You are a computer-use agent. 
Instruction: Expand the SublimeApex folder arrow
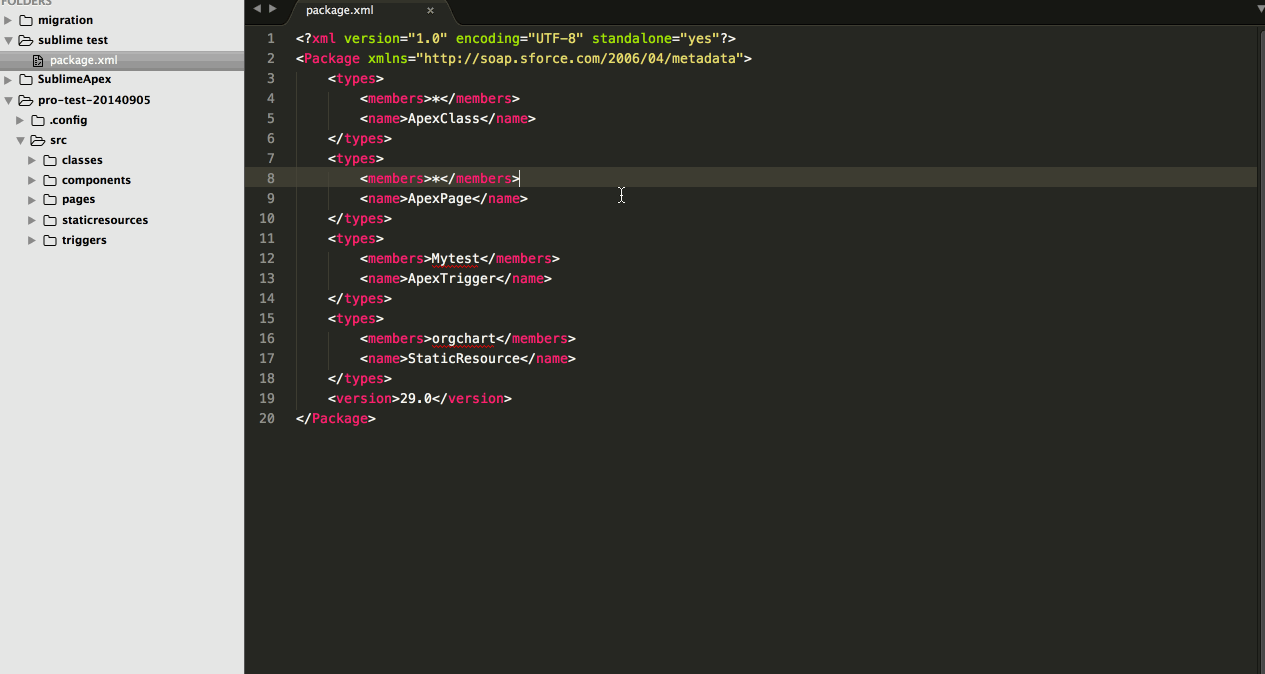click(8, 79)
